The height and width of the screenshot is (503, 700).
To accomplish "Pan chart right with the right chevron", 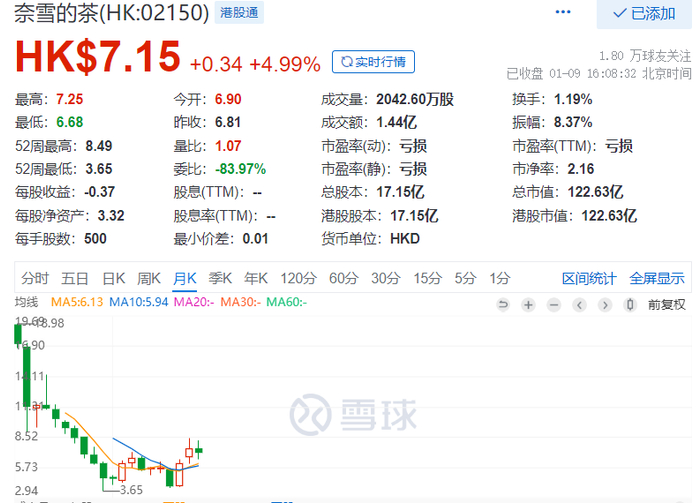I will tap(605, 305).
